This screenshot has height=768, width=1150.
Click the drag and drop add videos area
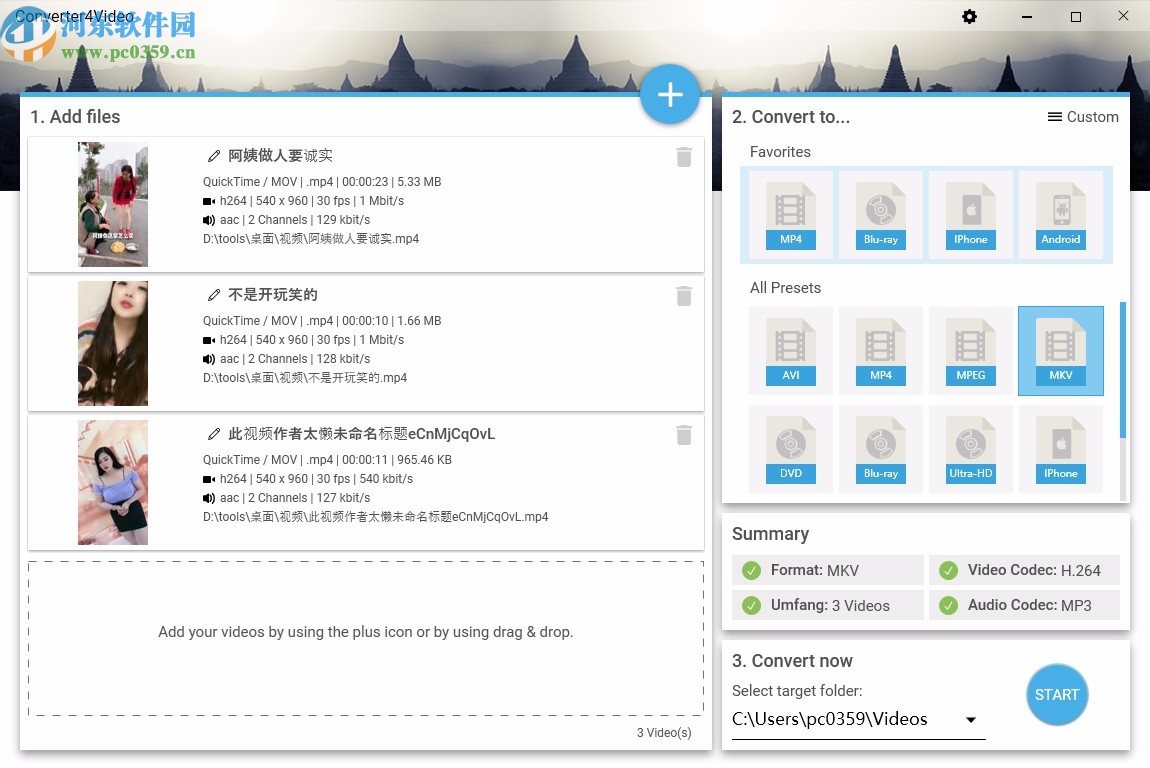pos(364,632)
